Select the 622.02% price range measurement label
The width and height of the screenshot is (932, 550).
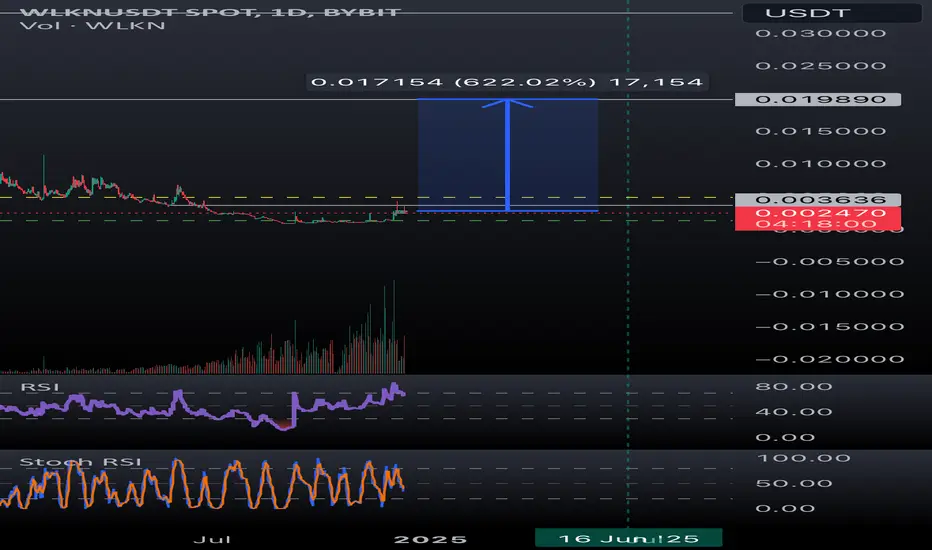(507, 82)
